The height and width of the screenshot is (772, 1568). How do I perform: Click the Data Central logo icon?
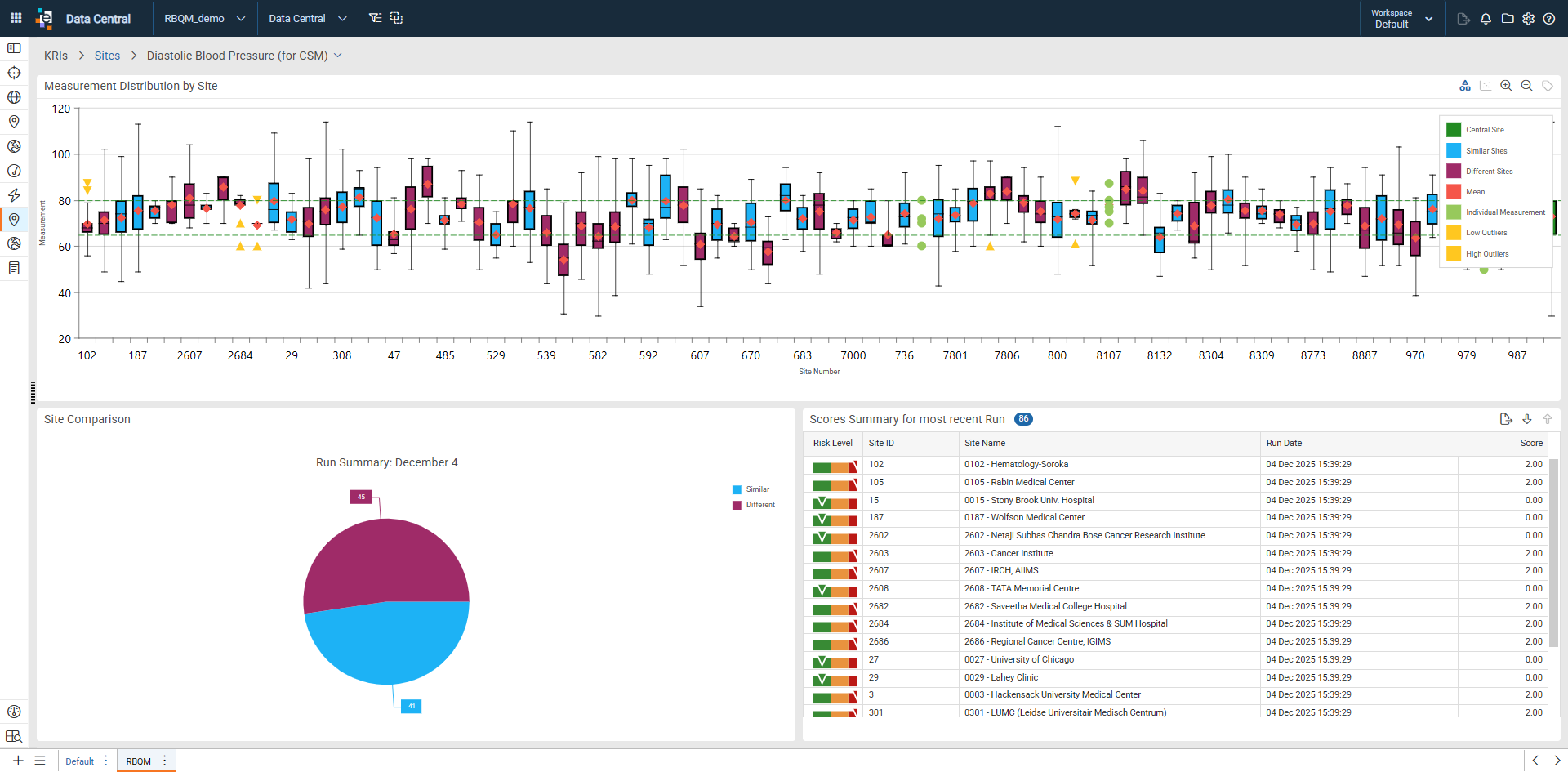click(x=45, y=18)
